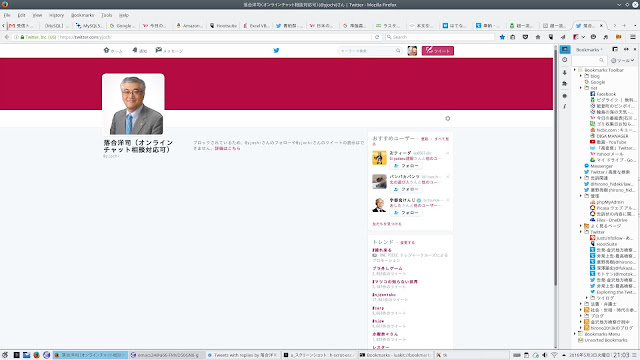Click the Twitter keyword search field
Image resolution: width=640 pixels, height=360 pixels.
pyautogui.click(x=369, y=51)
